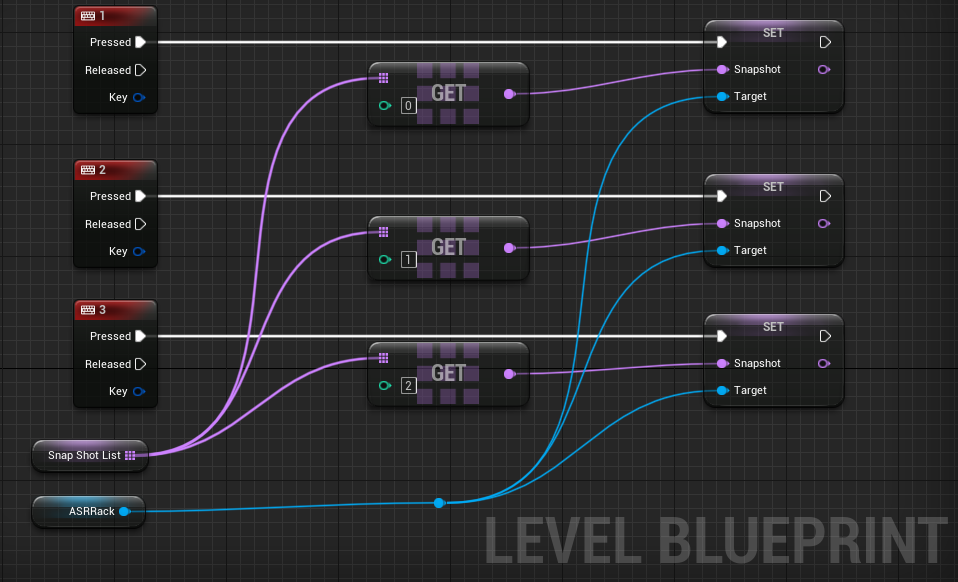The height and width of the screenshot is (582, 958).
Task: Select the GET 0 array node body
Action: point(448,94)
